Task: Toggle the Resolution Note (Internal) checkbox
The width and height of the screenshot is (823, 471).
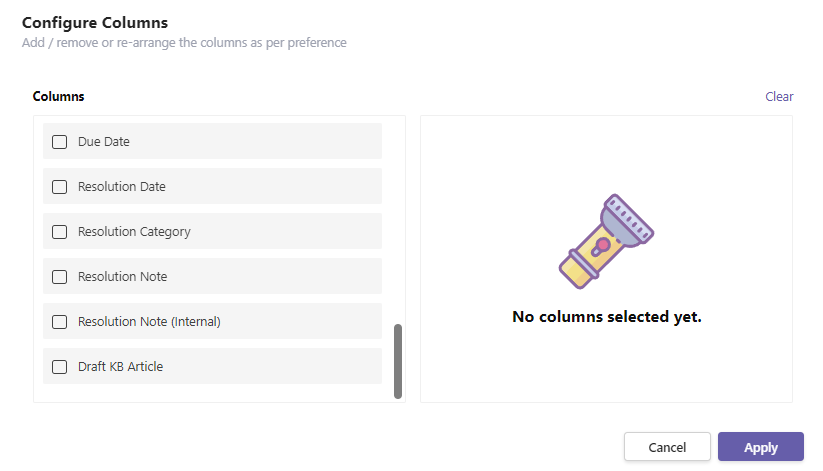Action: (x=59, y=322)
